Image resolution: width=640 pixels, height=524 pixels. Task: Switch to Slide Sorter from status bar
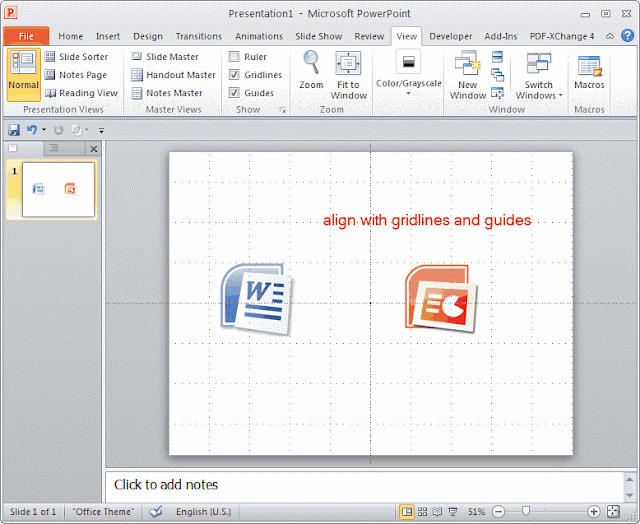coord(422,511)
